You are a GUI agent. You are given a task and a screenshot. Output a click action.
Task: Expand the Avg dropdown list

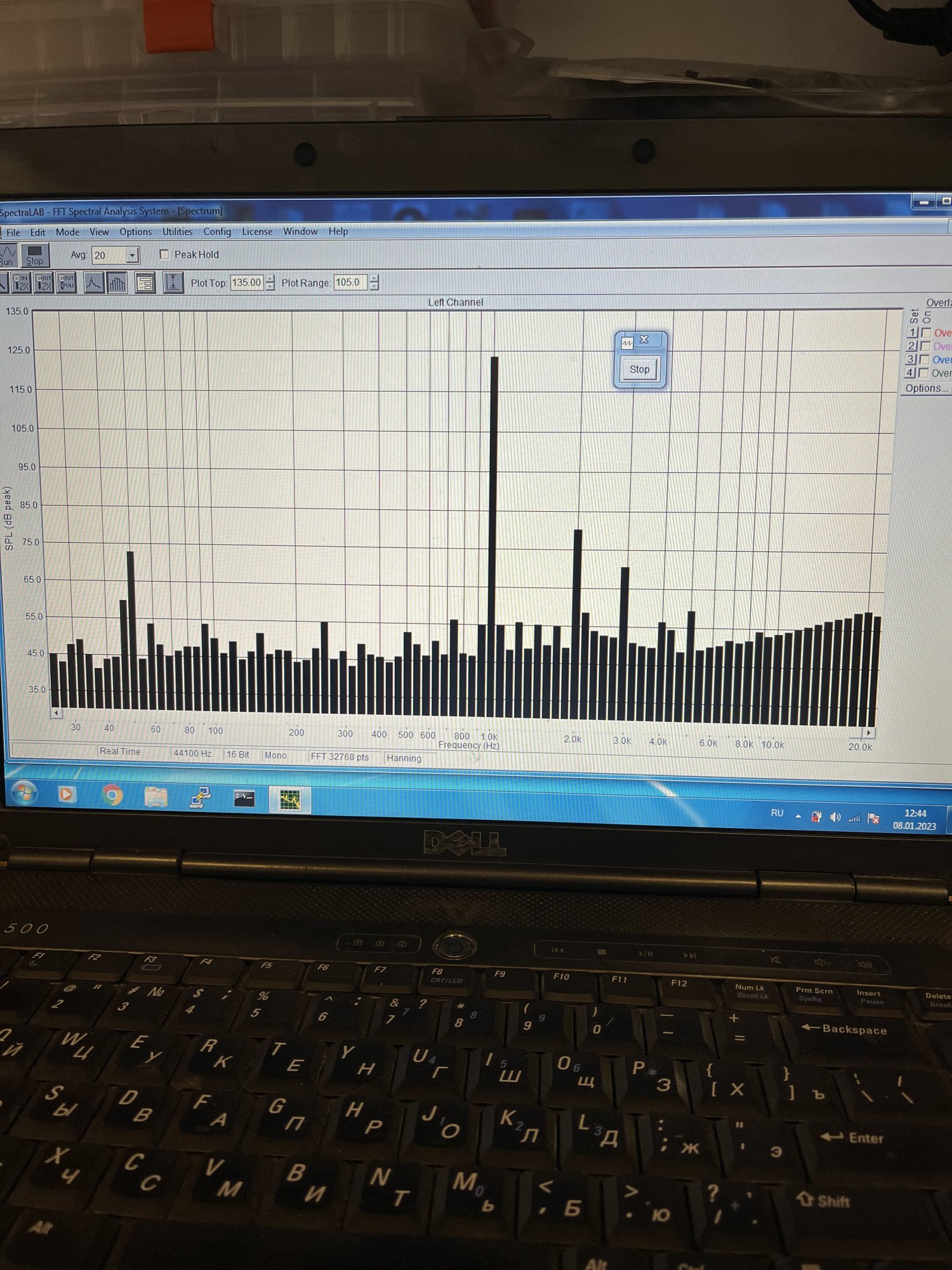(132, 255)
